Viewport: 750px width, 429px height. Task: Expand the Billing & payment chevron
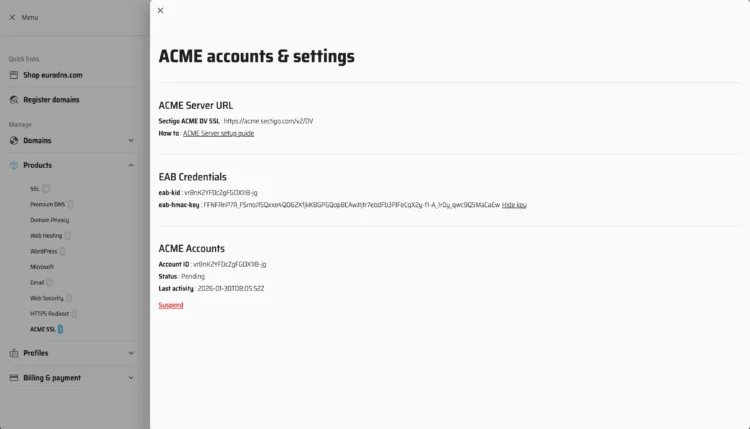(x=131, y=378)
